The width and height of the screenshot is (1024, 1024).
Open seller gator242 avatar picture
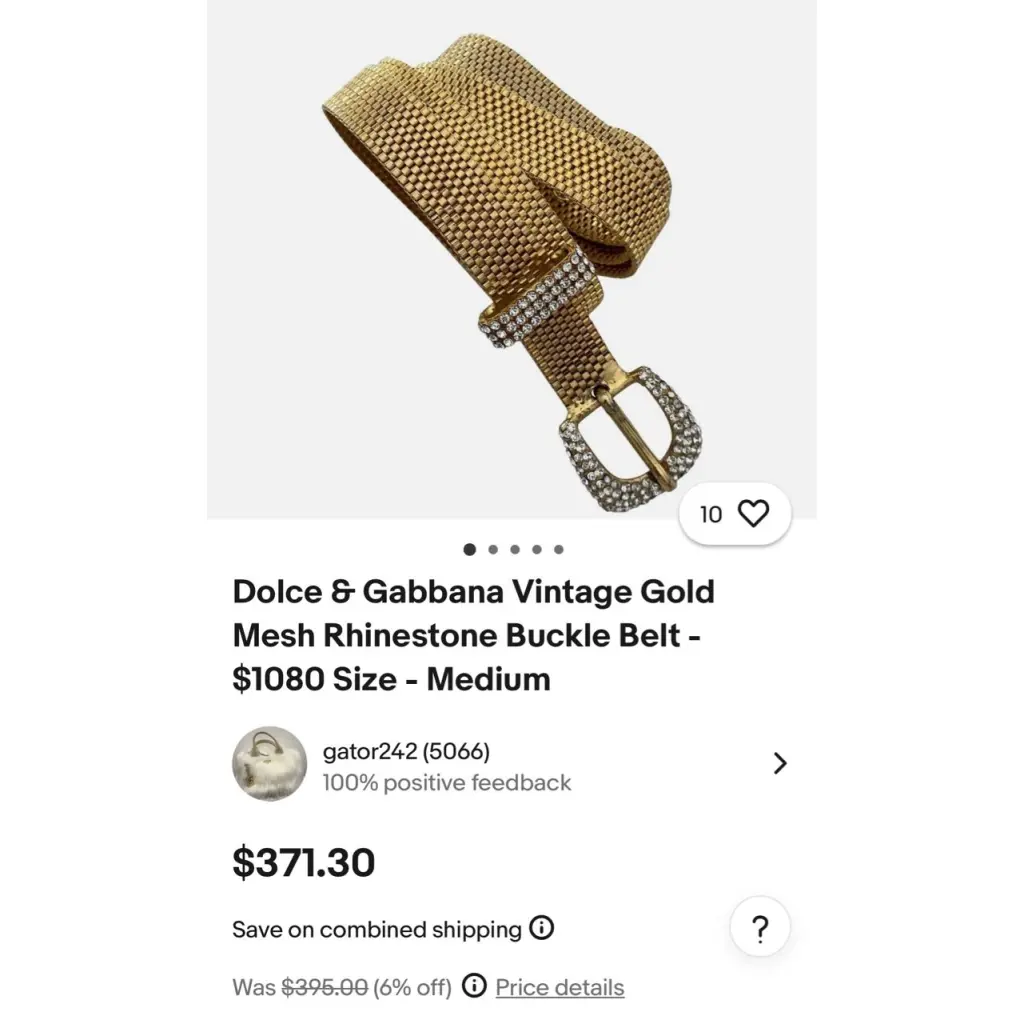pos(269,763)
